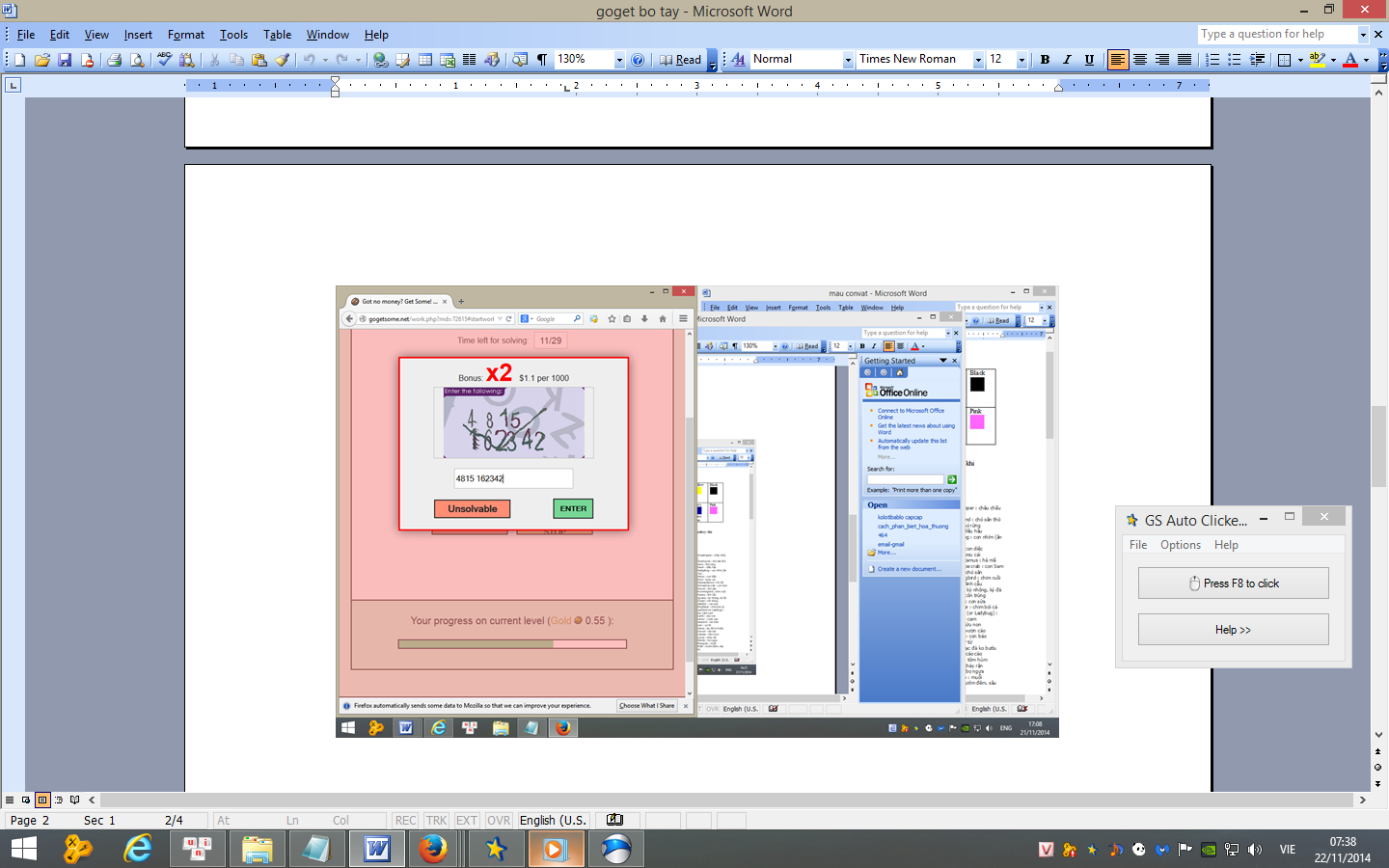The width and height of the screenshot is (1389, 868).
Task: Create a new blank document
Action: (x=19, y=60)
